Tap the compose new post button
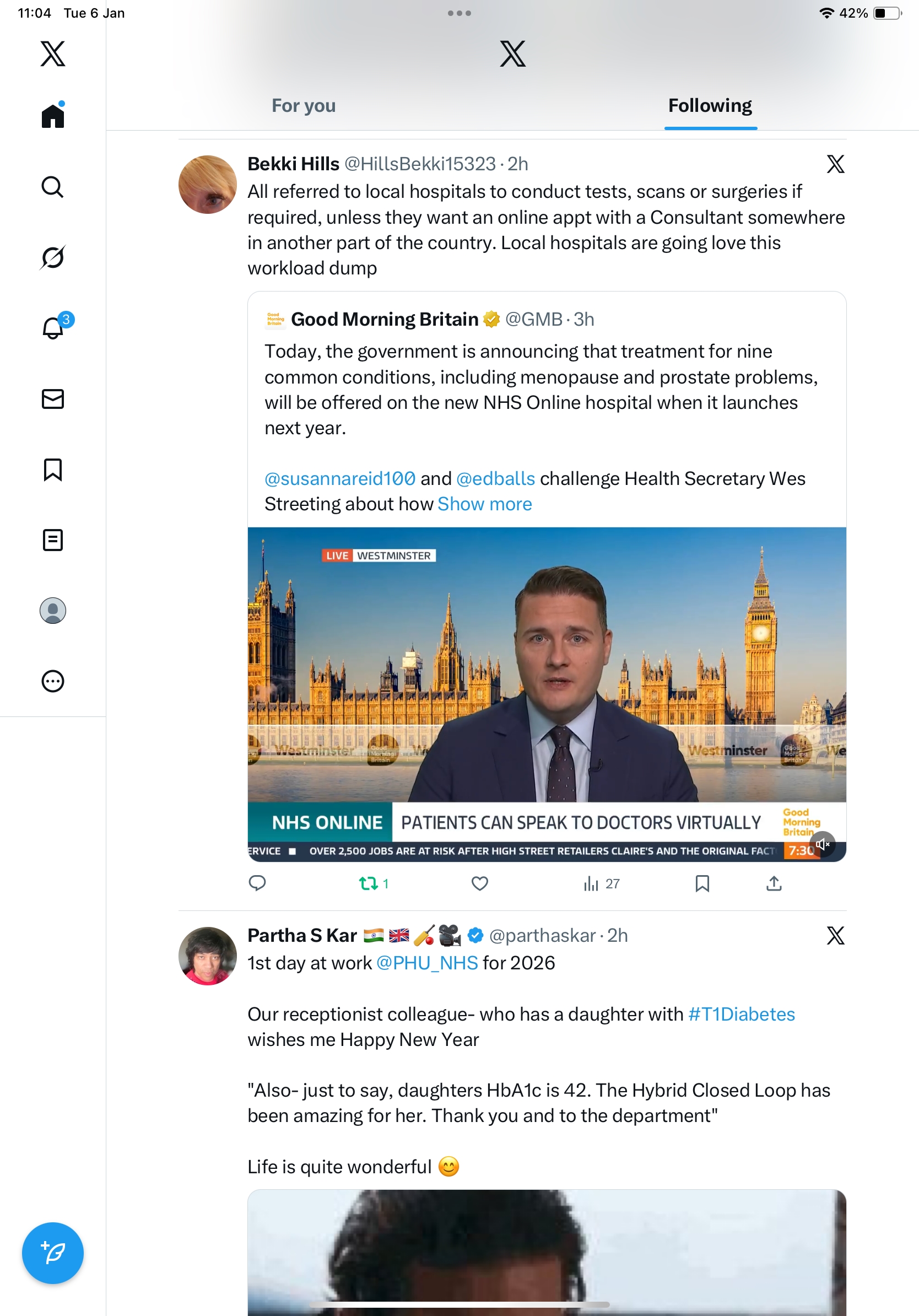 point(53,1253)
